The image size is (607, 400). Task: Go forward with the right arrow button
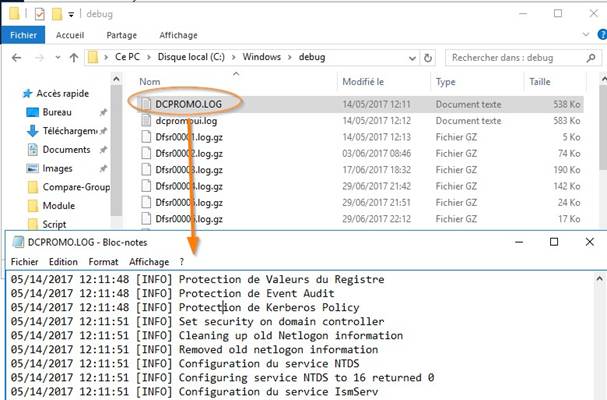click(39, 58)
